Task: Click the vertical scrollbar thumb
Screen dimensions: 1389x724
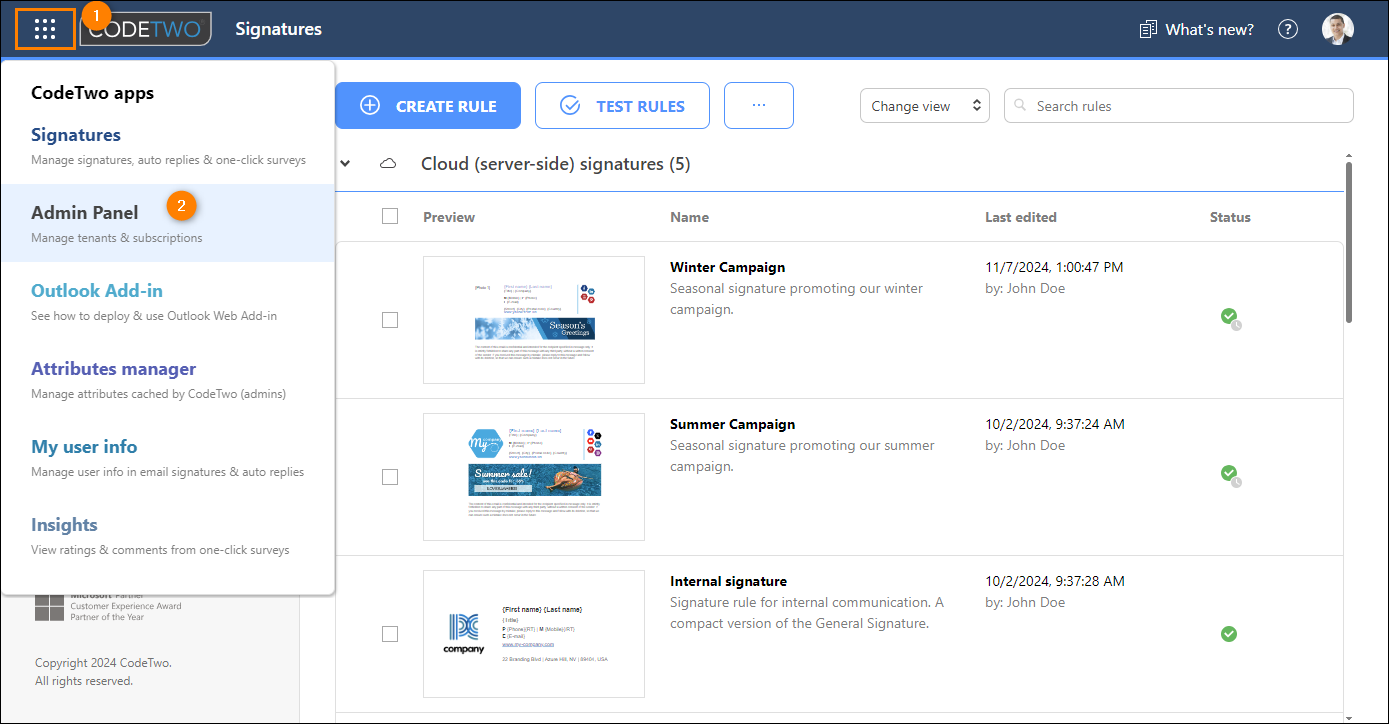Action: (x=1349, y=242)
